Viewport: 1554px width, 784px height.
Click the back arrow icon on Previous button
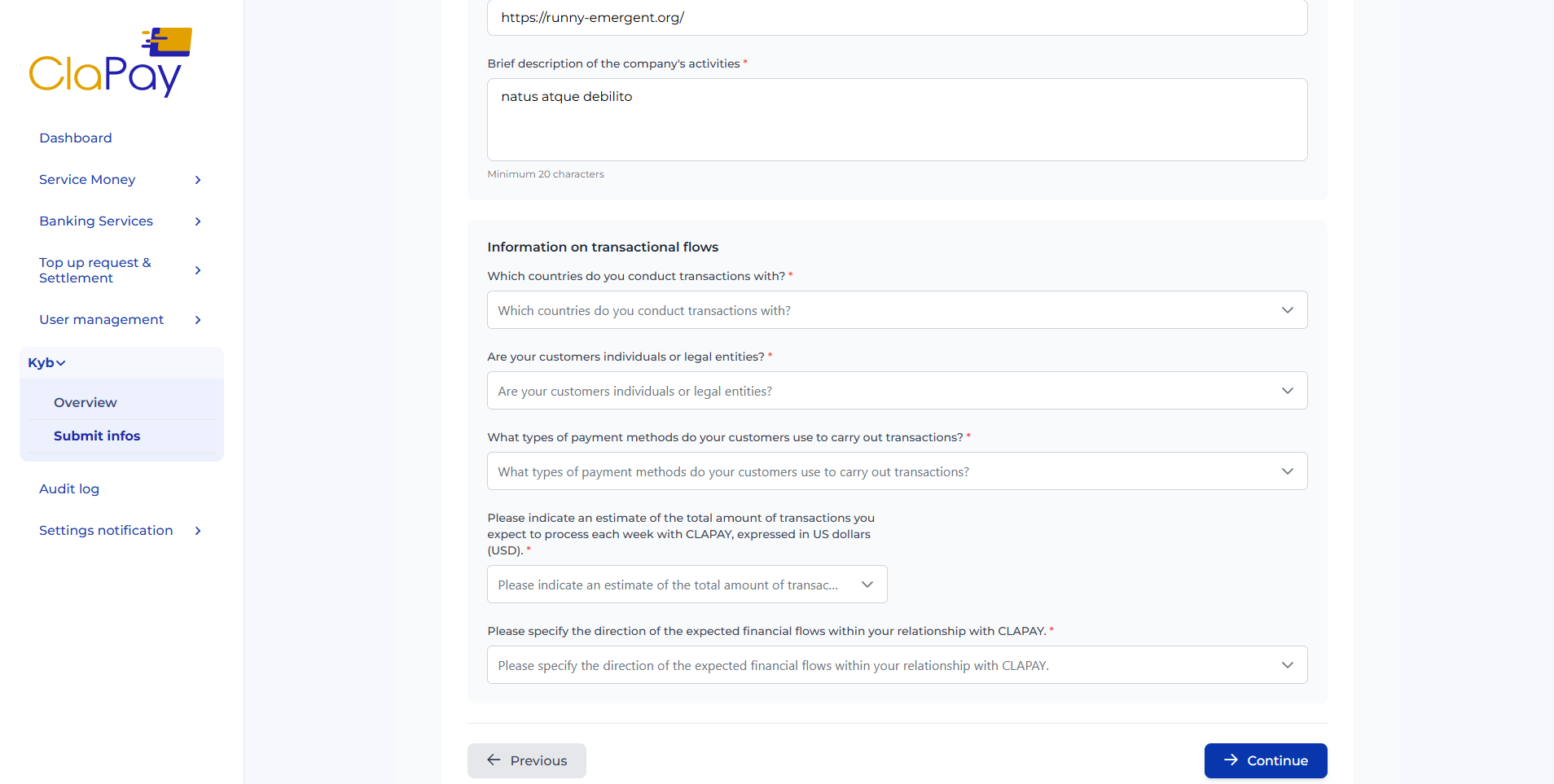click(x=493, y=760)
